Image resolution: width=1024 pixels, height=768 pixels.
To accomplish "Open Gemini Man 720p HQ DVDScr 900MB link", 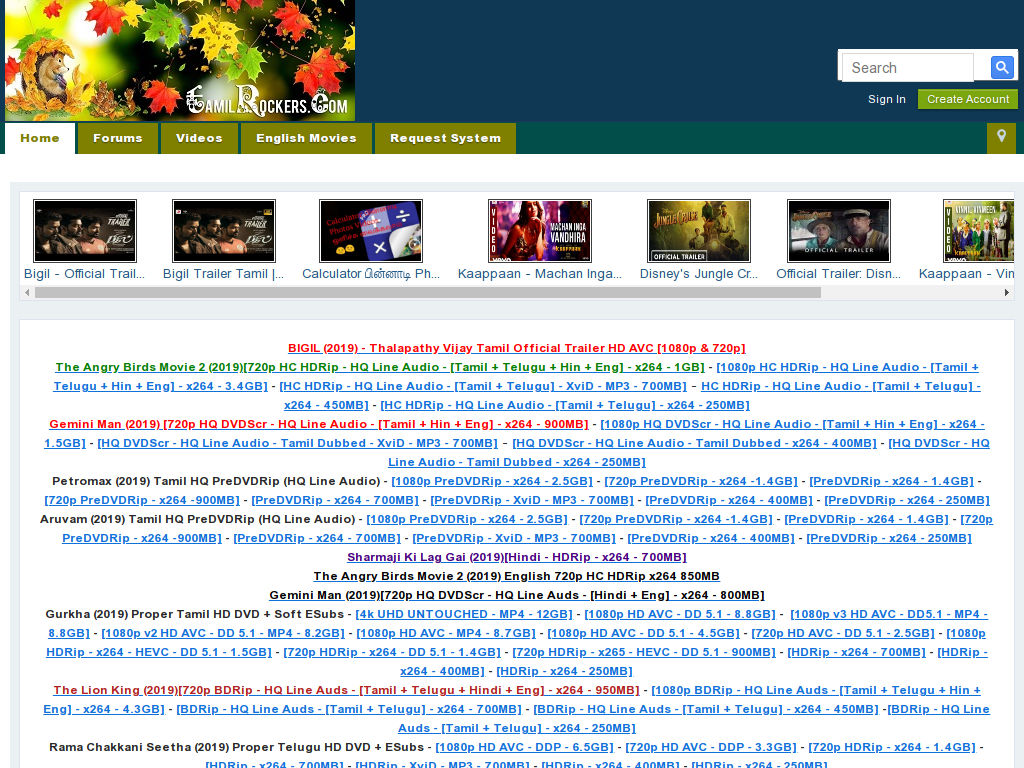I will [x=319, y=424].
